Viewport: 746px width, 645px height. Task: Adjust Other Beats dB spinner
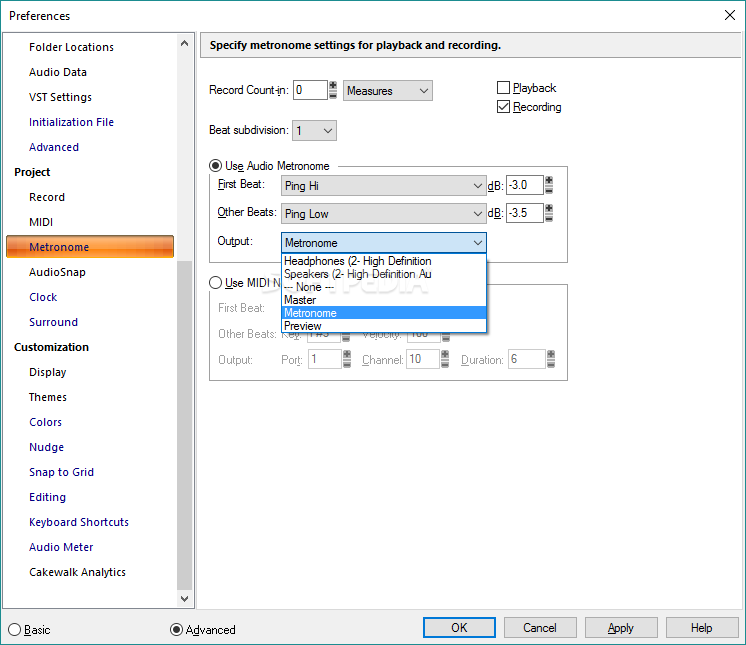coord(549,213)
